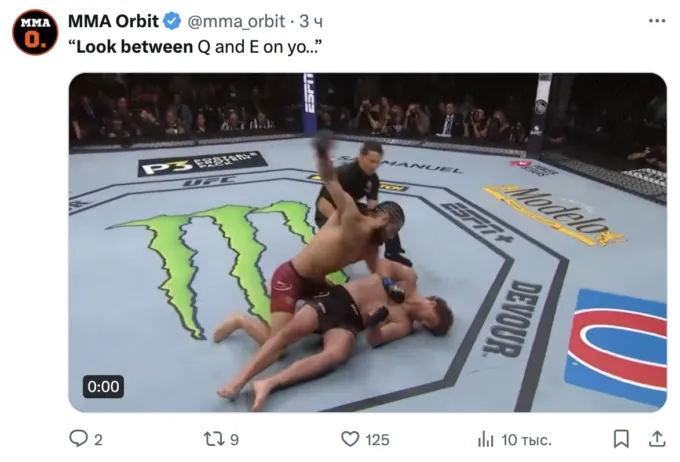Viewport: 680px width, 462px height.
Task: Play the UFC fight video
Action: (368, 242)
